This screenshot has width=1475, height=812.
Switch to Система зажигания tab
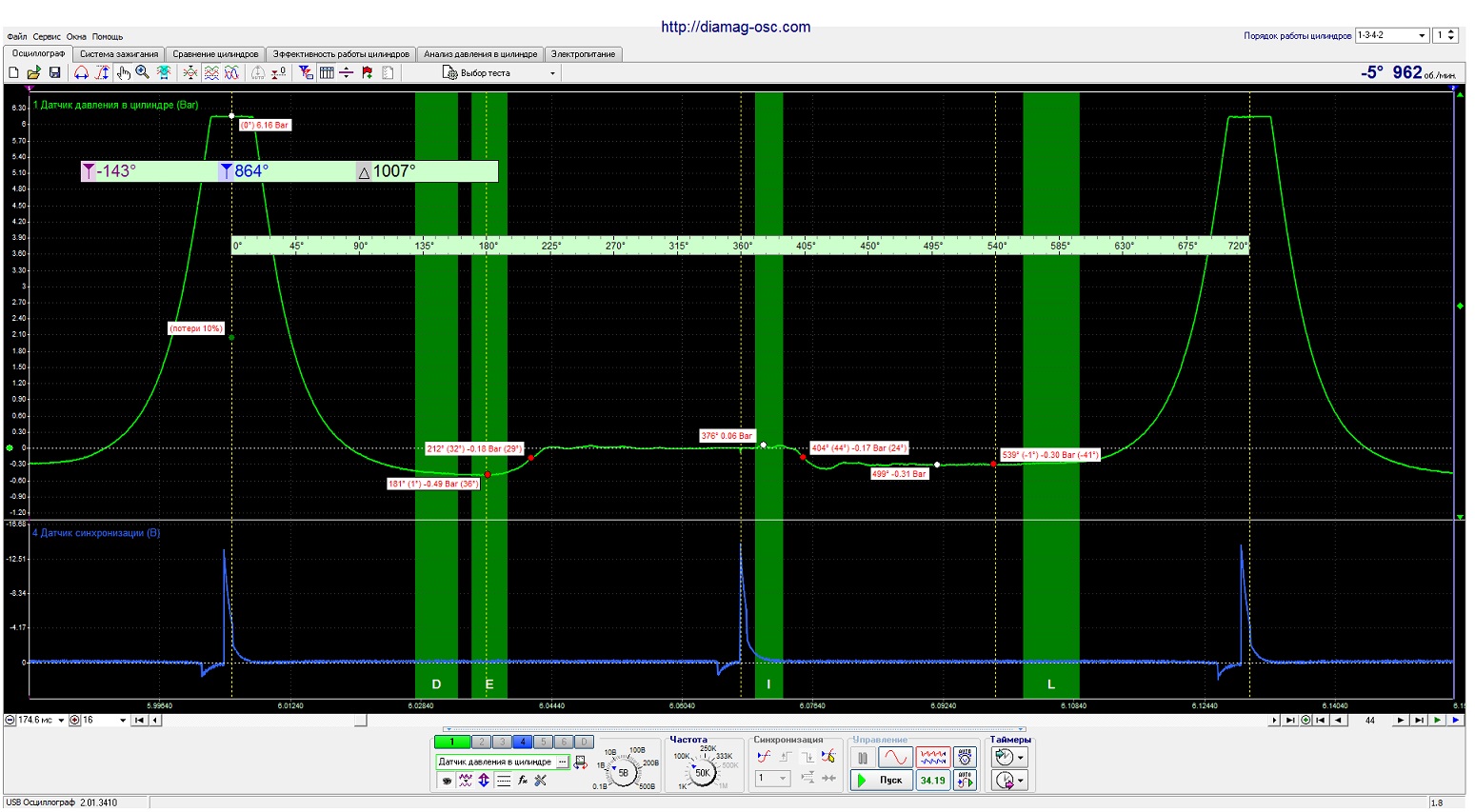119,54
